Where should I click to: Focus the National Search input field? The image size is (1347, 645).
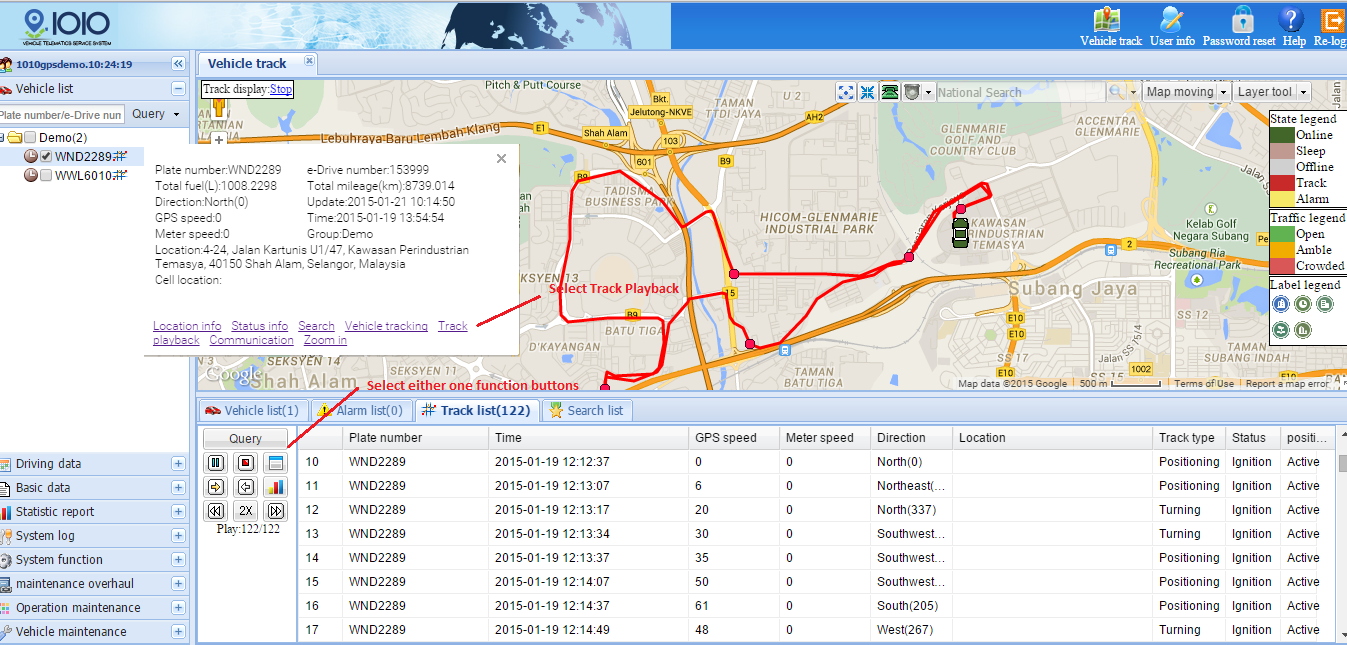click(1020, 92)
